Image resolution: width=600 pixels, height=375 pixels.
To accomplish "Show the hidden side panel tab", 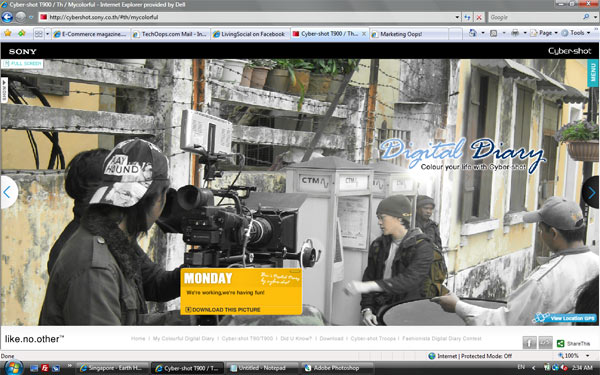I will (5, 90).
